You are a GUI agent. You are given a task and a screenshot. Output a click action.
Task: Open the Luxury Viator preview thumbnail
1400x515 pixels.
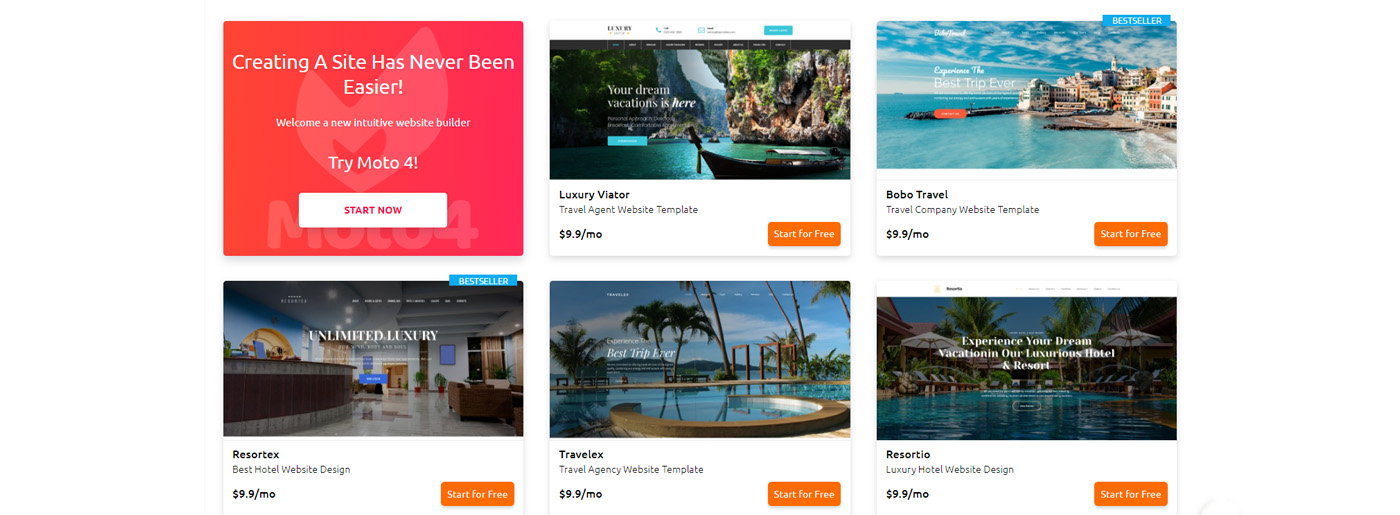point(700,100)
